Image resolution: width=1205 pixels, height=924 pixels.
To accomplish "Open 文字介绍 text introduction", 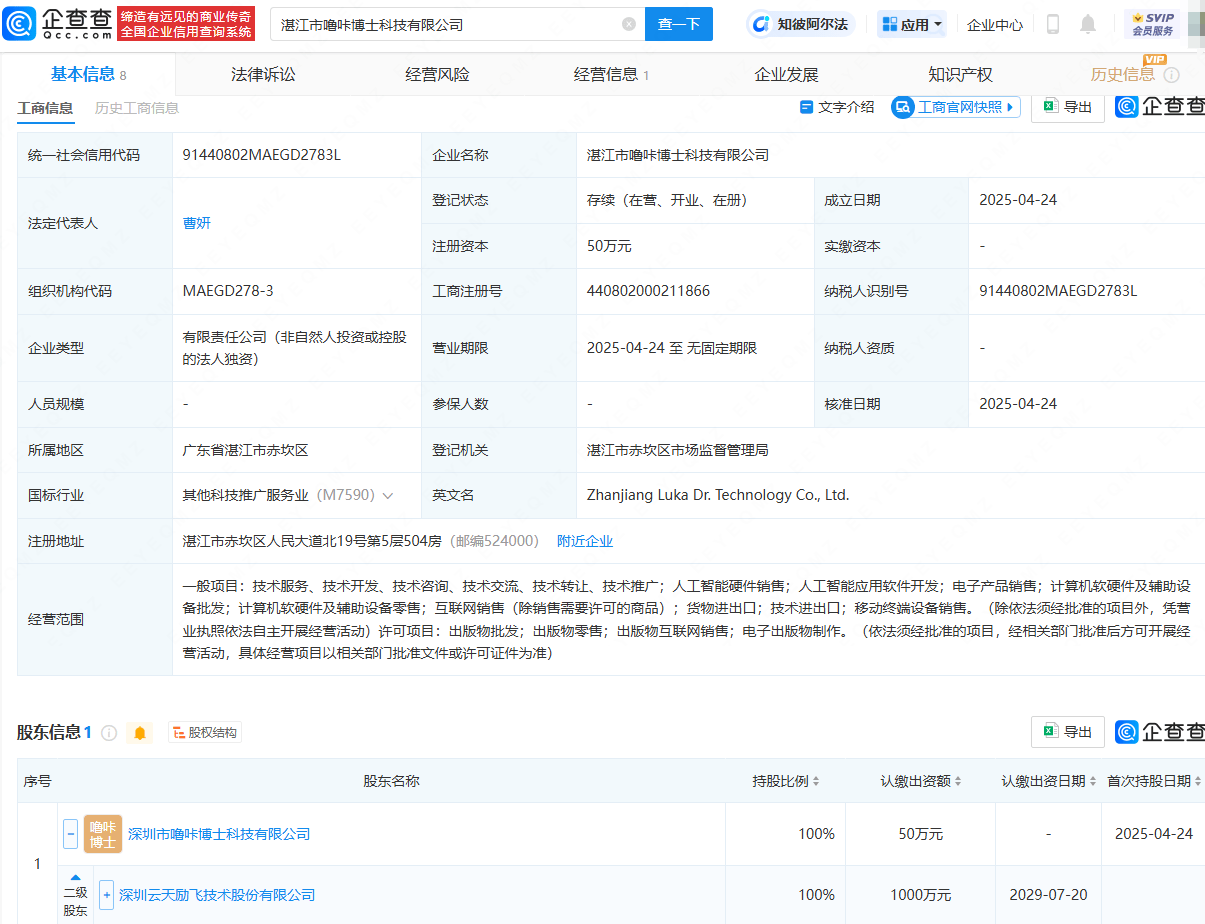I will pyautogui.click(x=837, y=107).
